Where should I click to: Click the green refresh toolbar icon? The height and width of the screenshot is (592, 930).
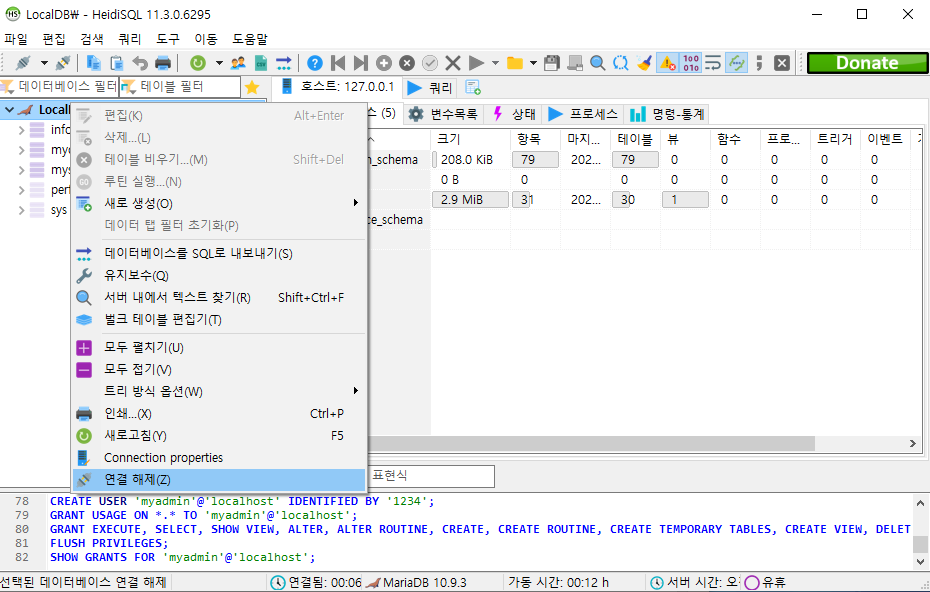[198, 63]
